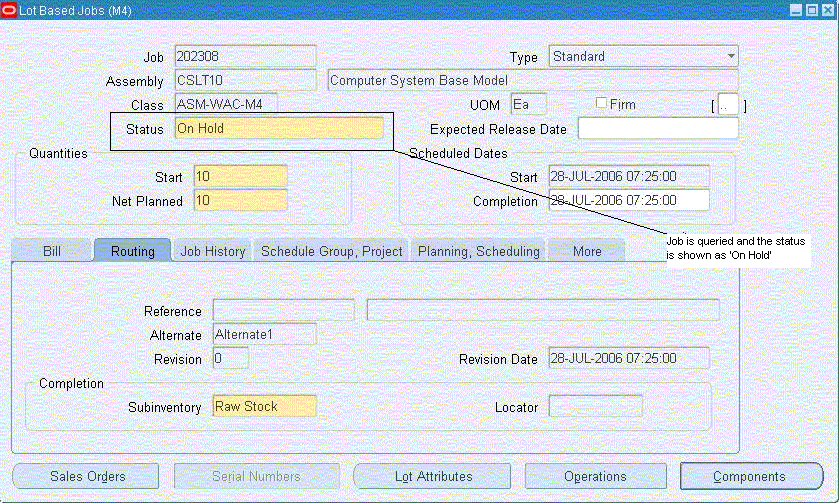Open the Components button
Screen dimensions: 839x503
pos(751,476)
